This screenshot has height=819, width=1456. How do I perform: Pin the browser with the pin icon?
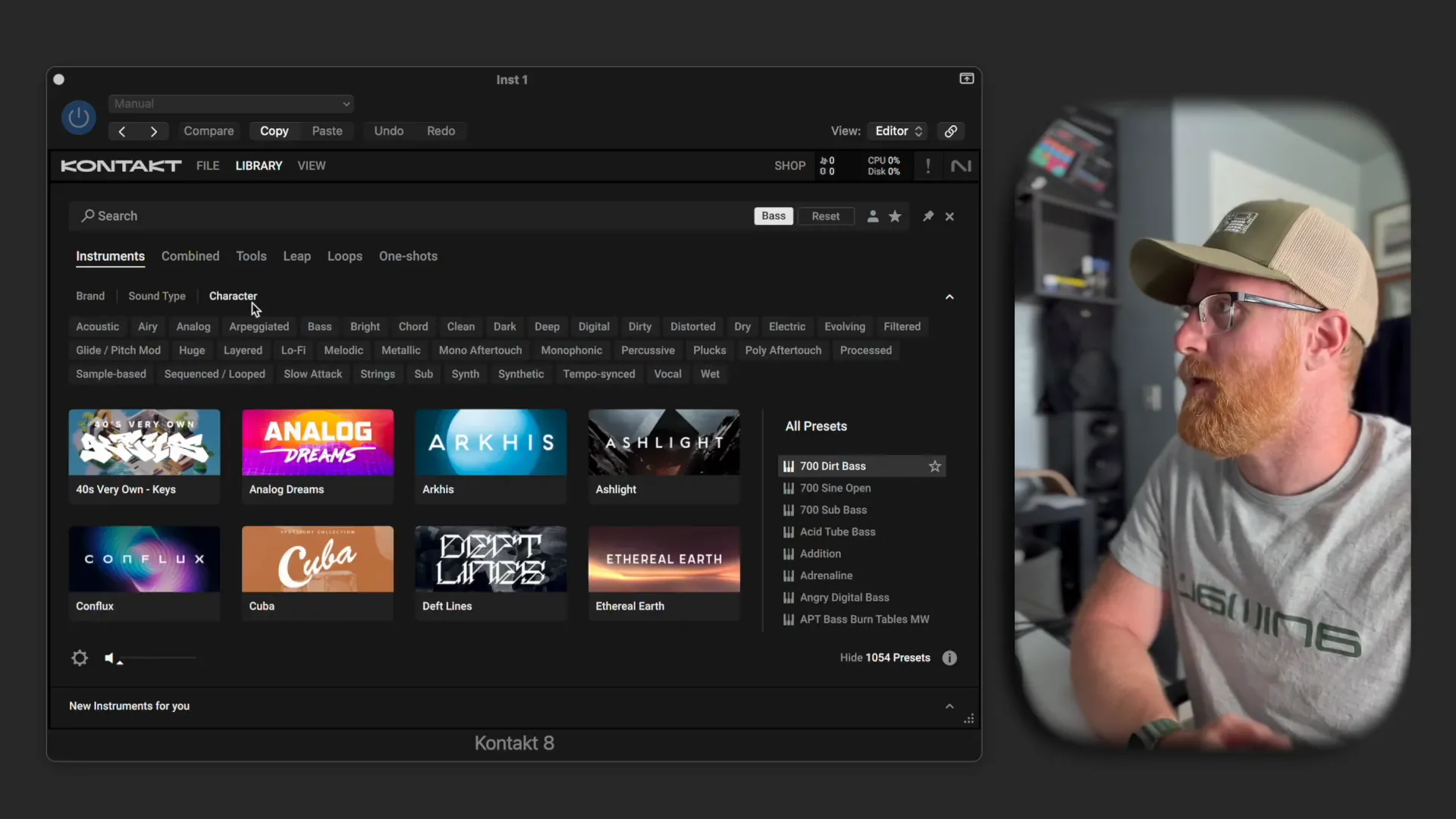(x=927, y=216)
